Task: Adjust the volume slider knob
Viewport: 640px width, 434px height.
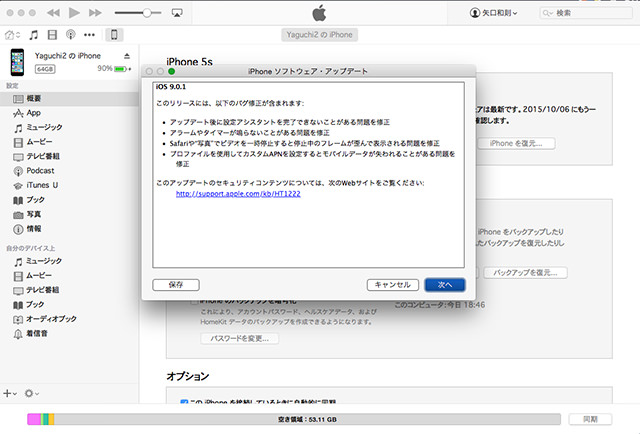Action: tap(147, 13)
